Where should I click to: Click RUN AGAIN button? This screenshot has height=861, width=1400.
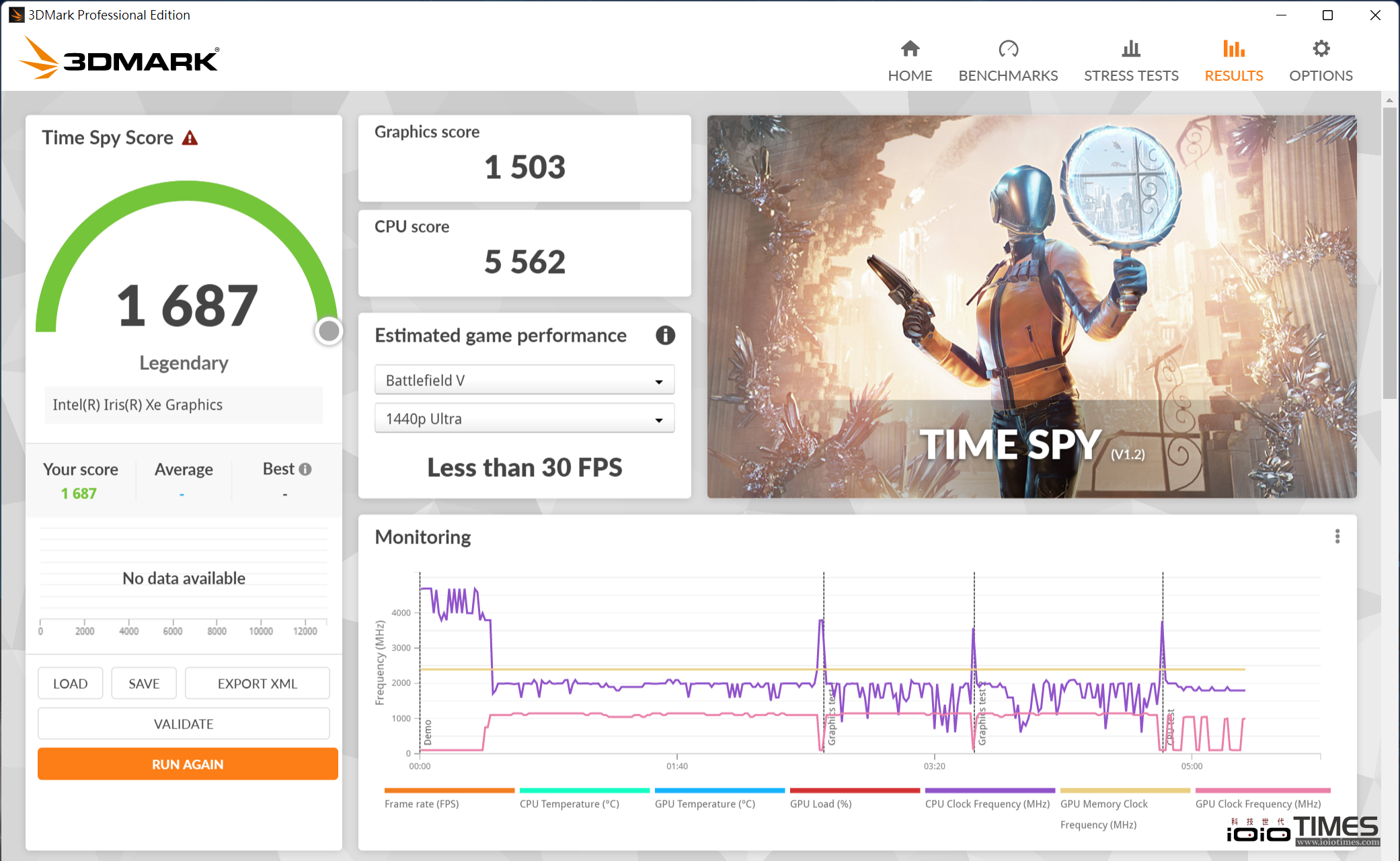point(188,764)
